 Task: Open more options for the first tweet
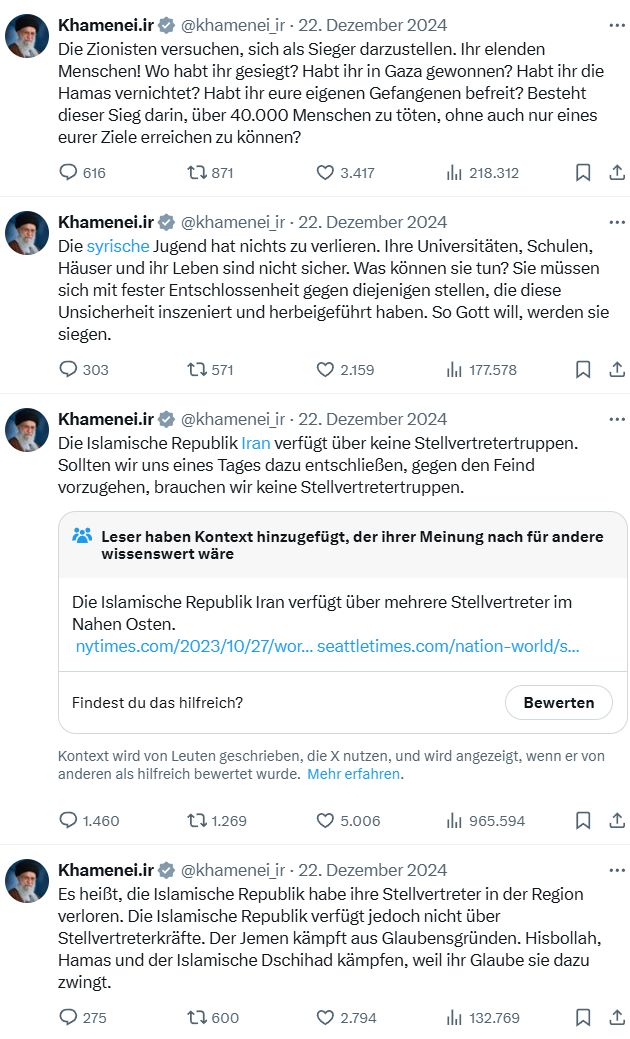[616, 25]
